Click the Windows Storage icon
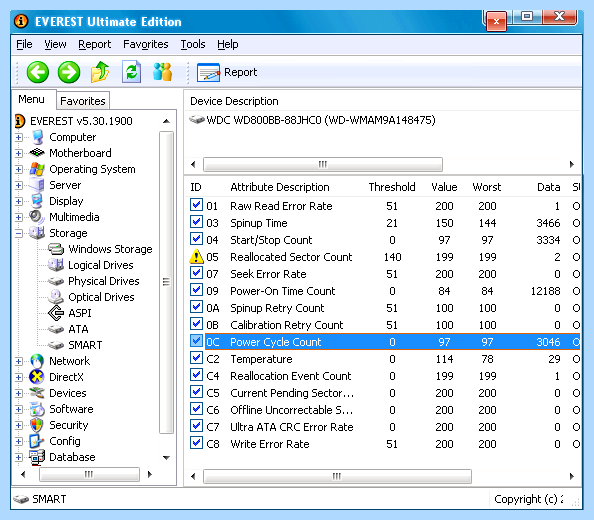594x520 pixels. pyautogui.click(x=56, y=249)
